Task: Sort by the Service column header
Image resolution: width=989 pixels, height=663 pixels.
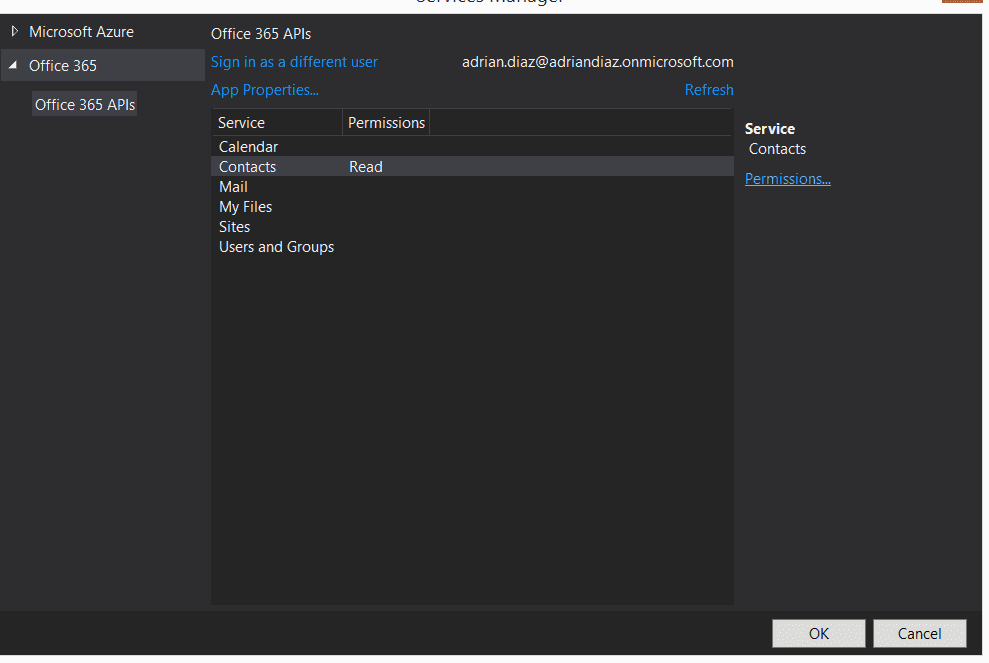Action: coord(277,122)
